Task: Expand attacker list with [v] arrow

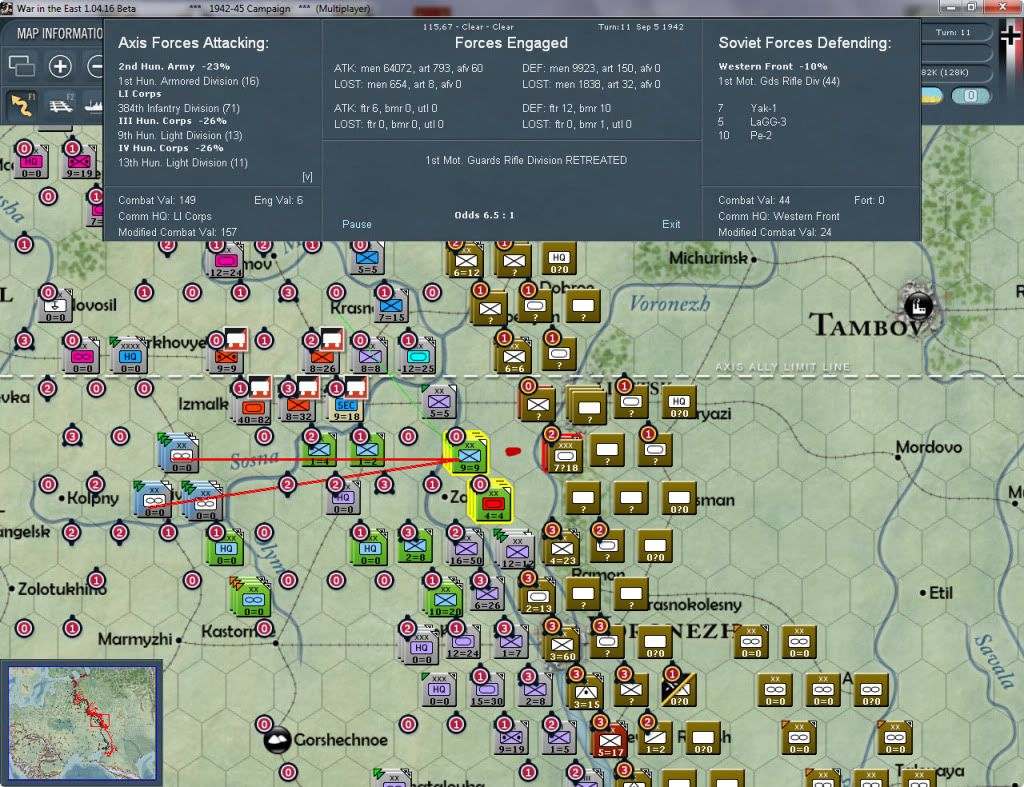Action: tap(307, 177)
